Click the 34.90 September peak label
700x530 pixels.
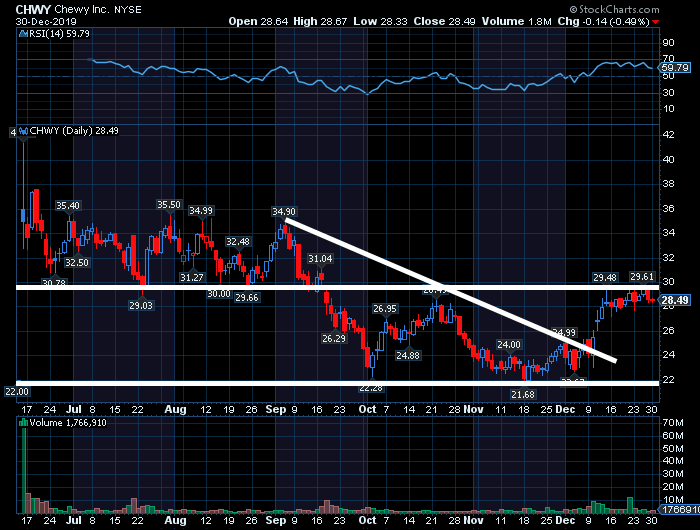[x=284, y=211]
